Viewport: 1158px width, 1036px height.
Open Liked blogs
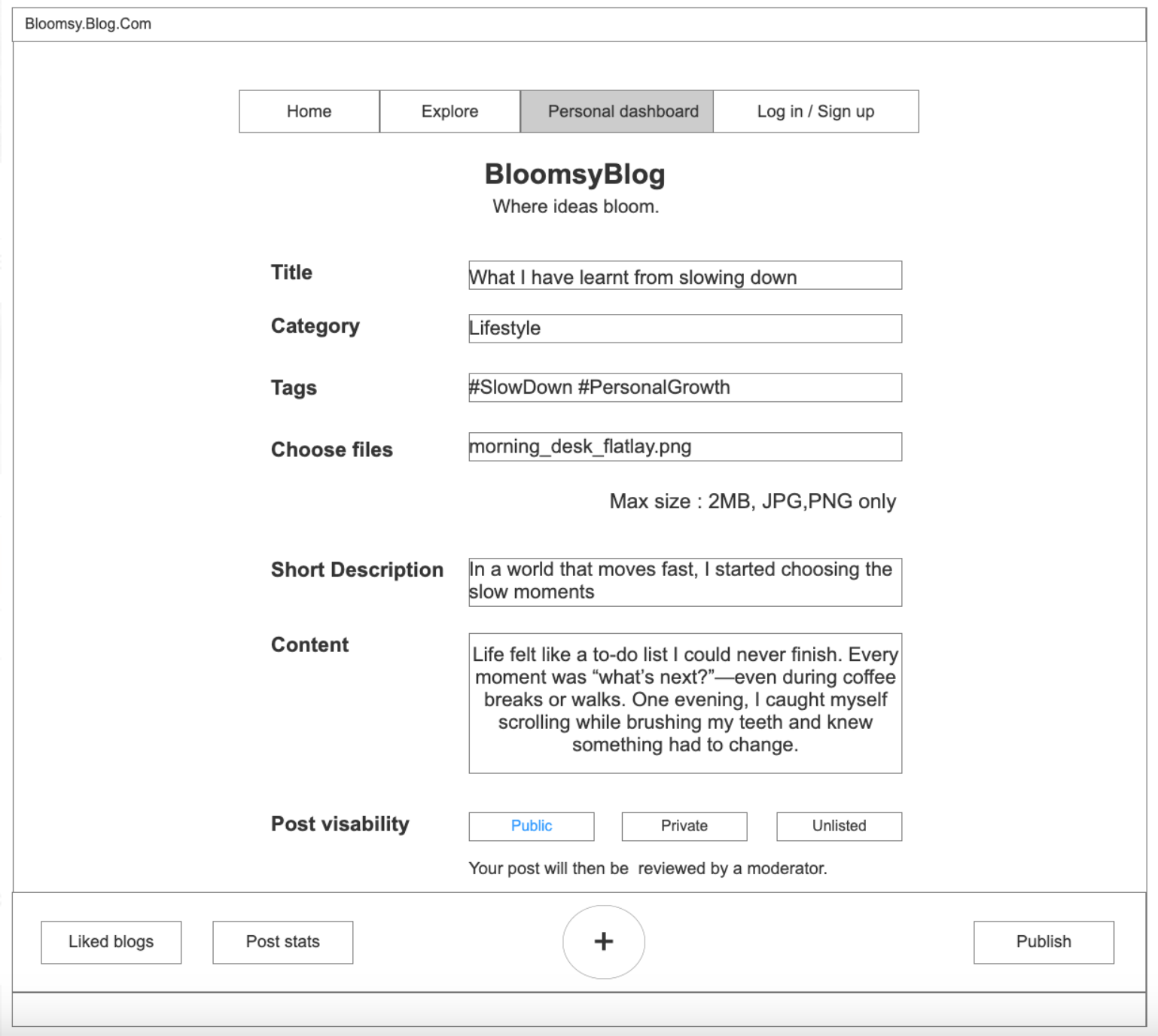point(111,942)
